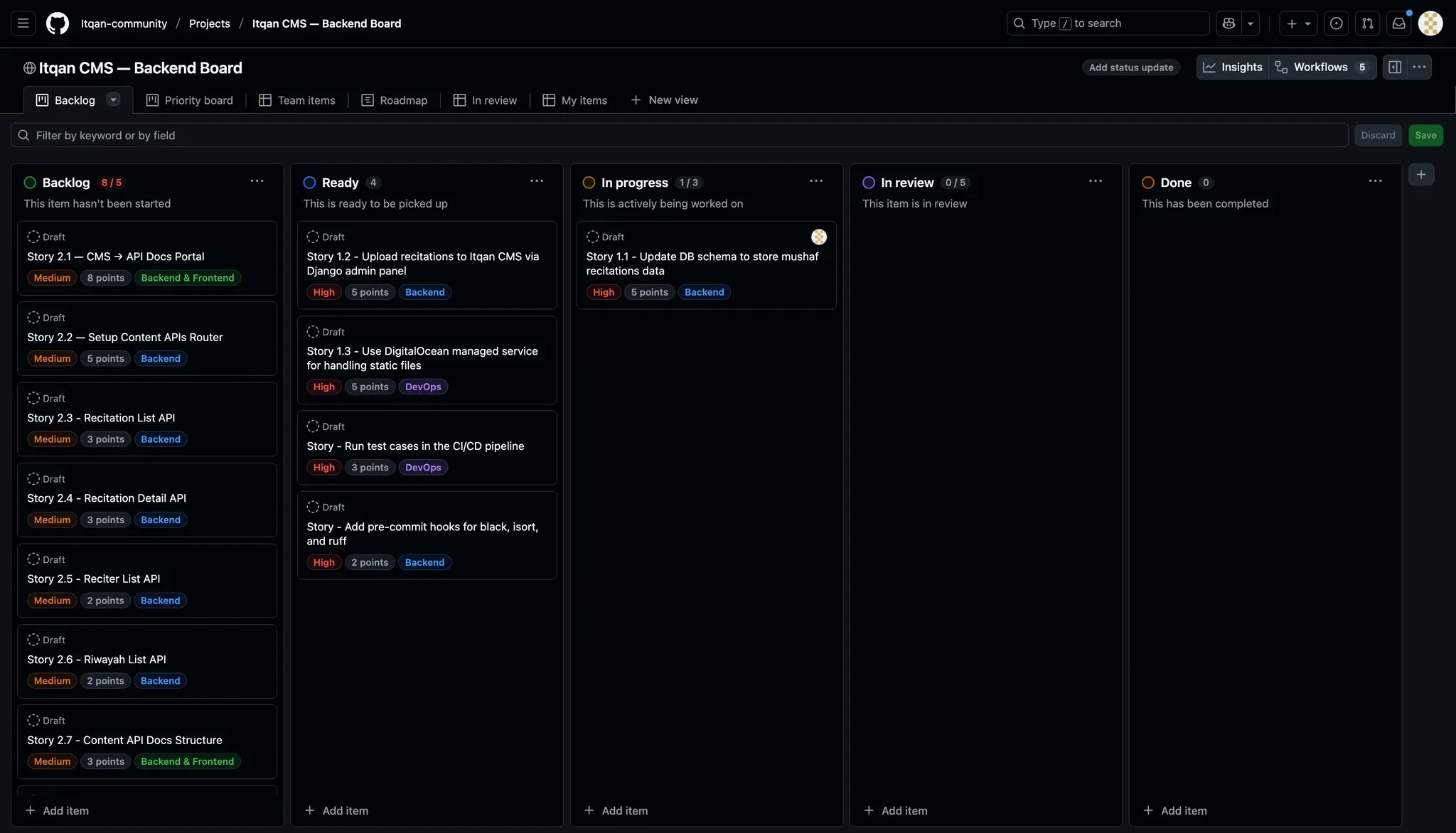Expand the create new plus dropdown
Viewport: 1456px width, 833px height.
pyautogui.click(x=1298, y=23)
